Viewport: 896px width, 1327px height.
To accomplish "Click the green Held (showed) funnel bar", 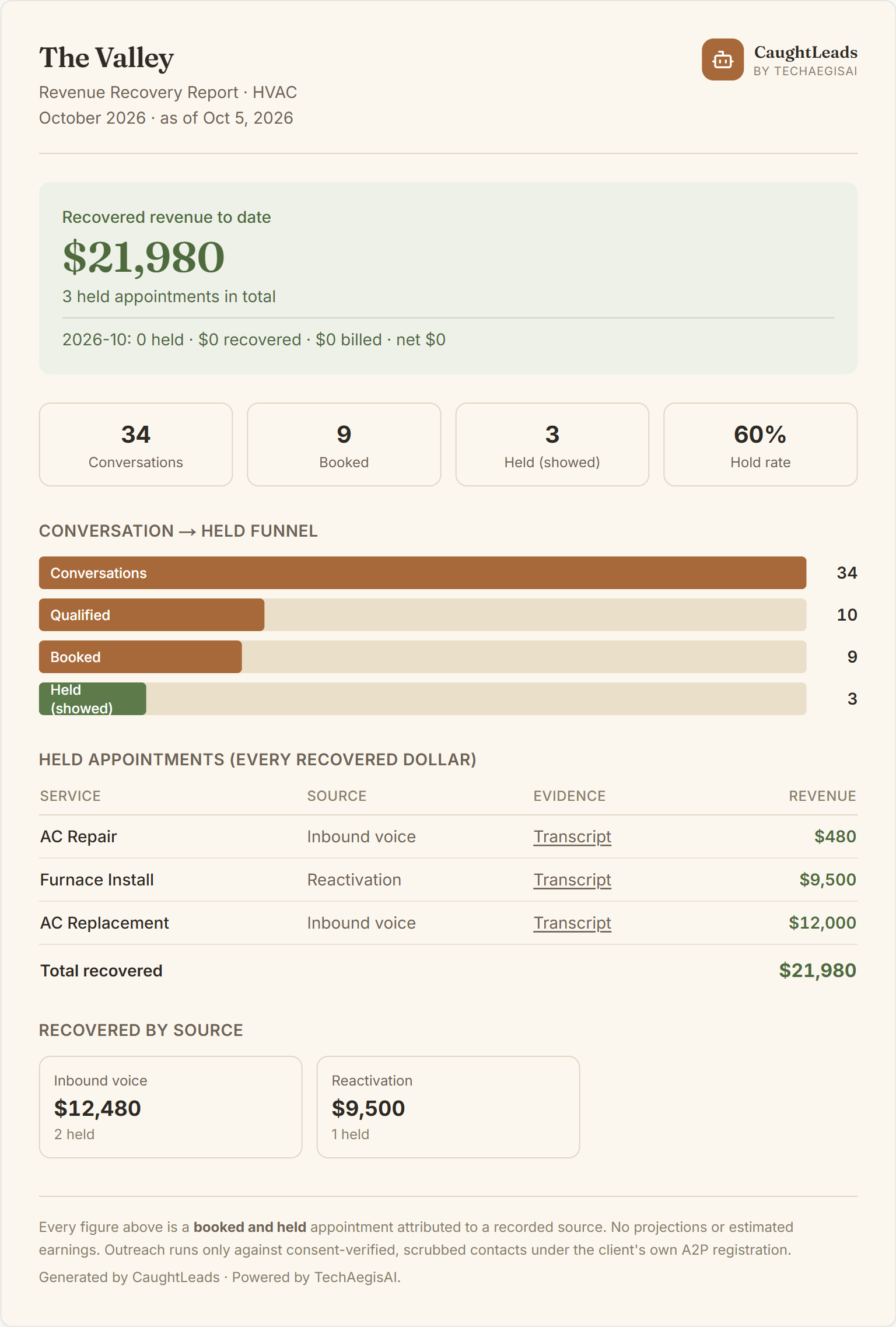I will (93, 699).
